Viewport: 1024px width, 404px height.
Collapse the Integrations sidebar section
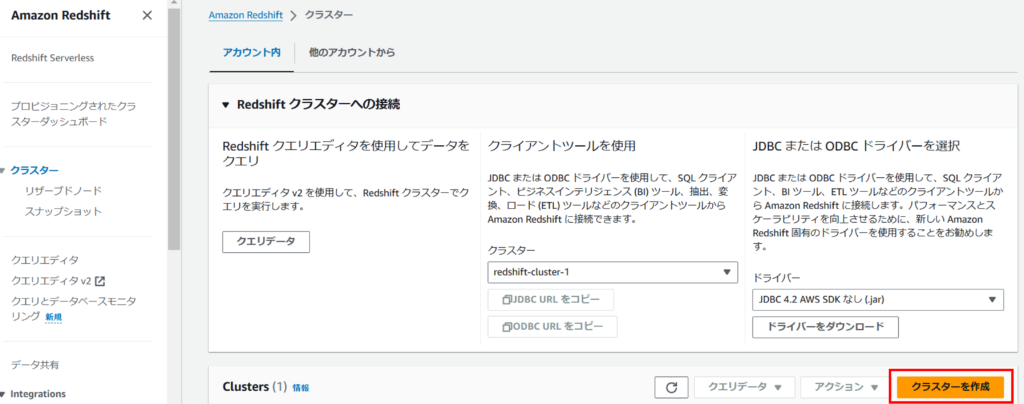[x=3, y=394]
